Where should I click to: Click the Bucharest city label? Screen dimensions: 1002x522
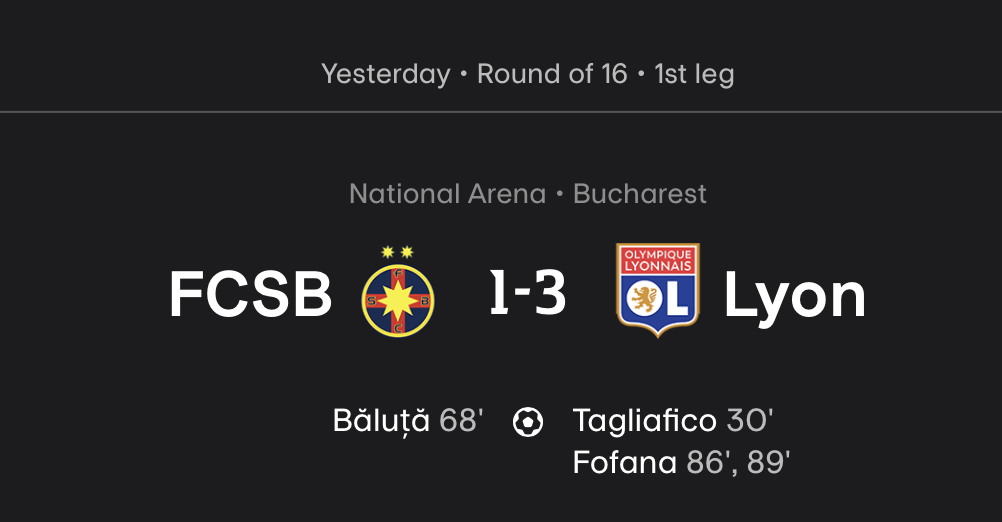click(x=640, y=193)
